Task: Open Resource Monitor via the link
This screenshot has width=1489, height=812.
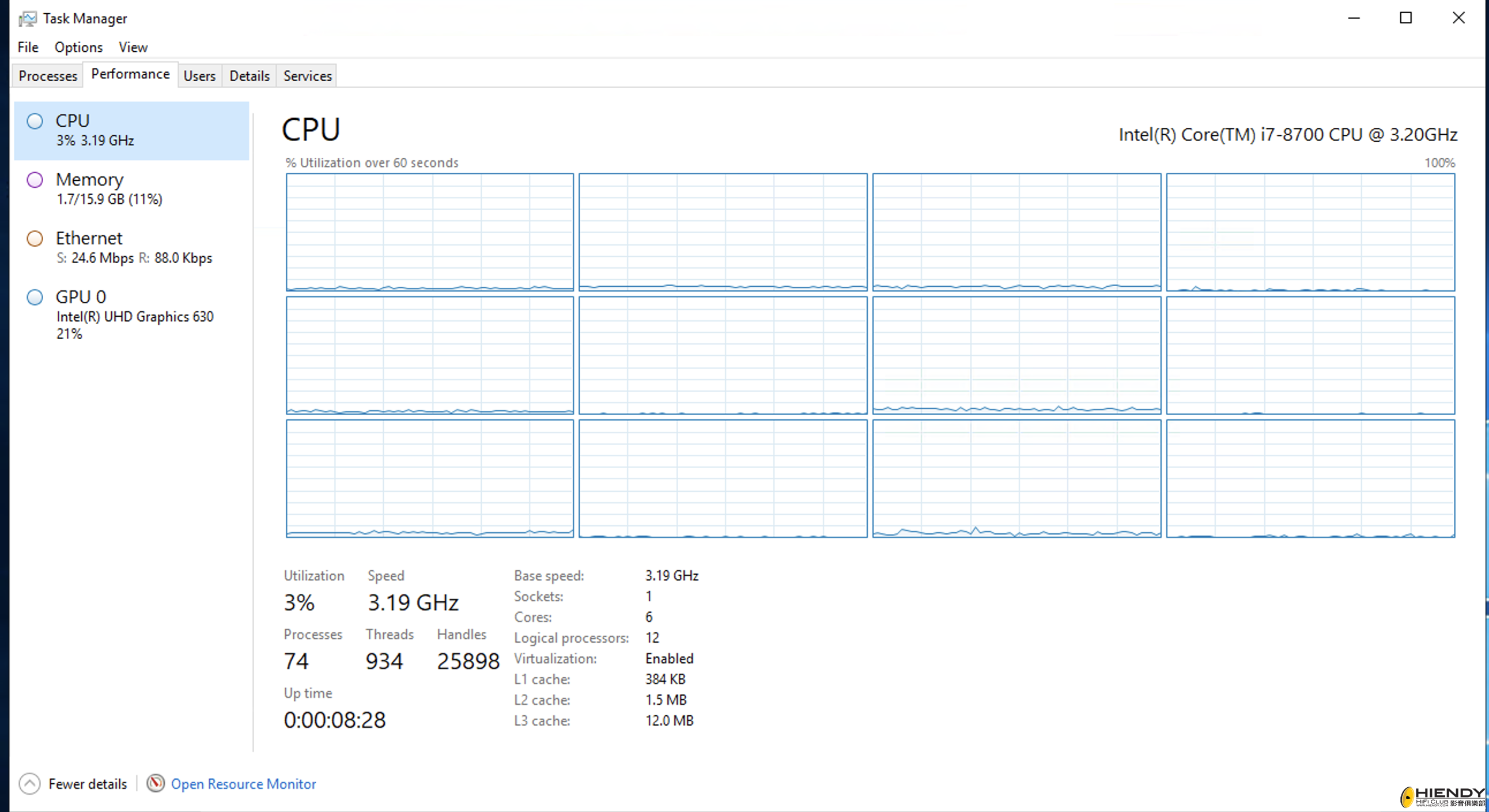Action: 243,784
